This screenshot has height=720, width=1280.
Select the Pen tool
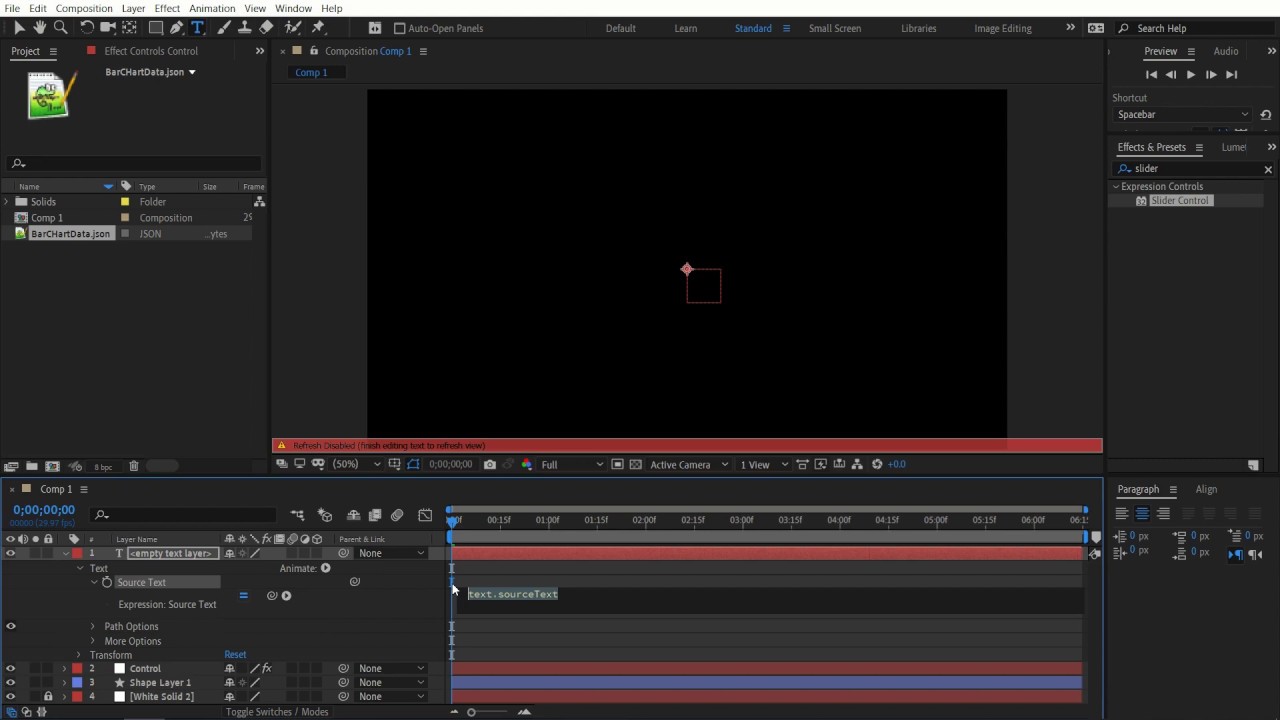point(177,28)
